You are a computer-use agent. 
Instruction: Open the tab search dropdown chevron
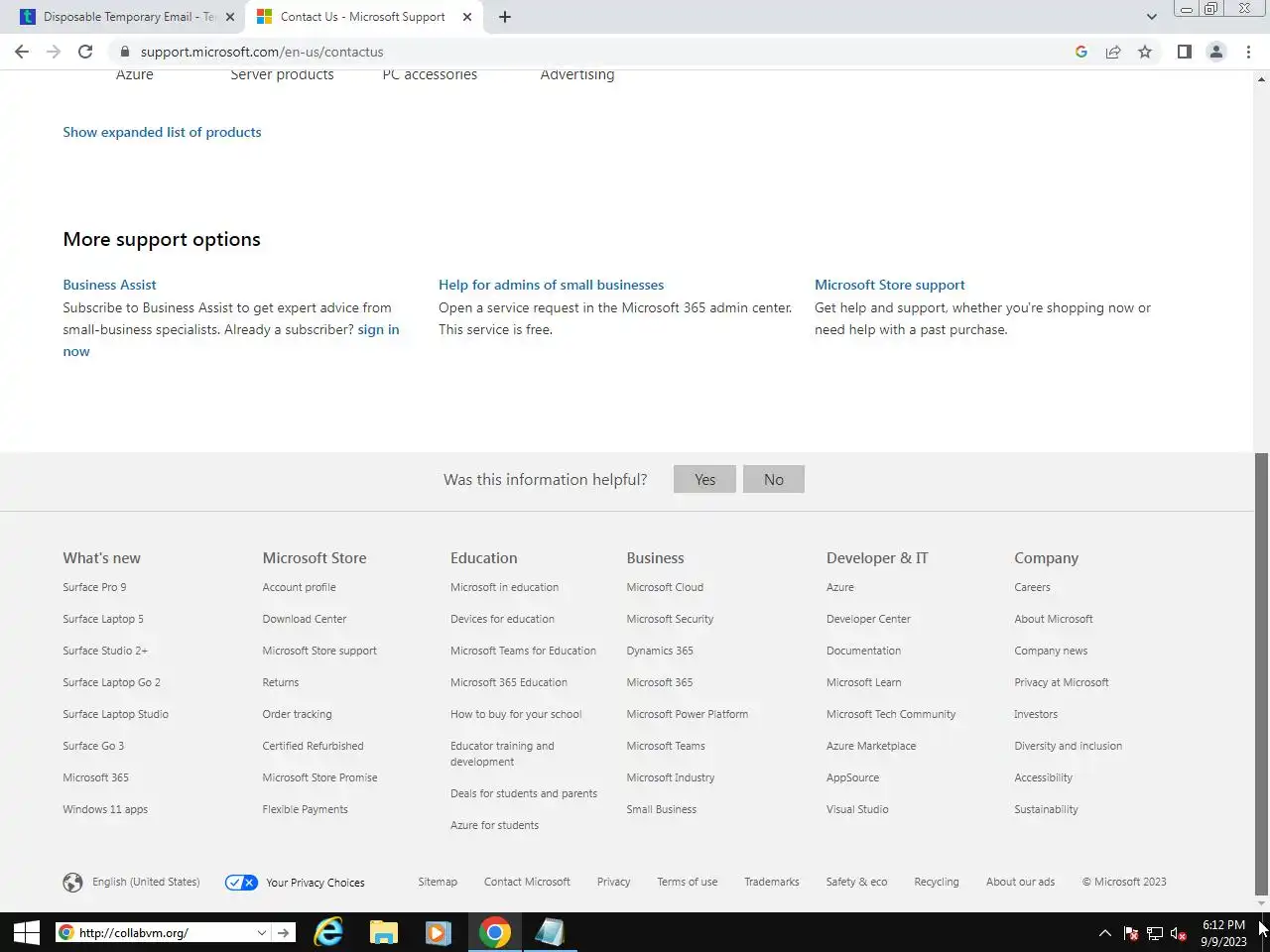pos(1151,17)
